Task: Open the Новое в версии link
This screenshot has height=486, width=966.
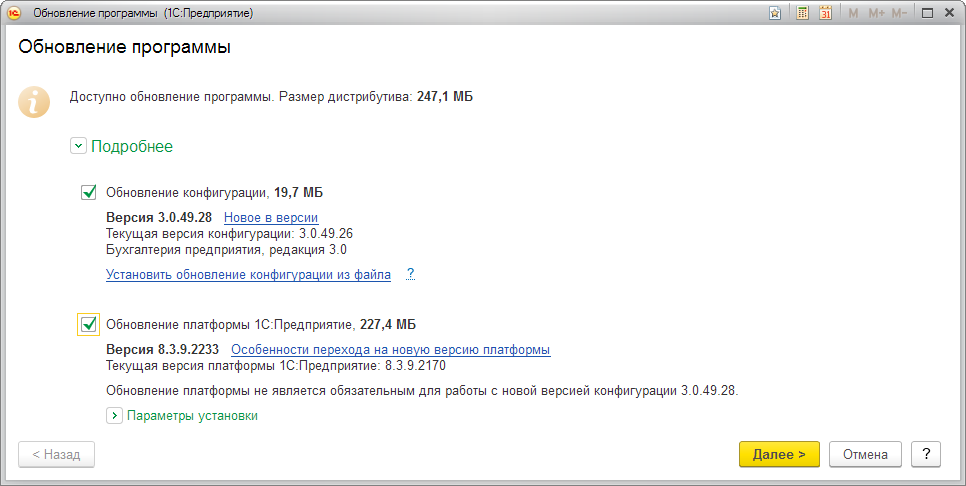Action: tap(270, 217)
